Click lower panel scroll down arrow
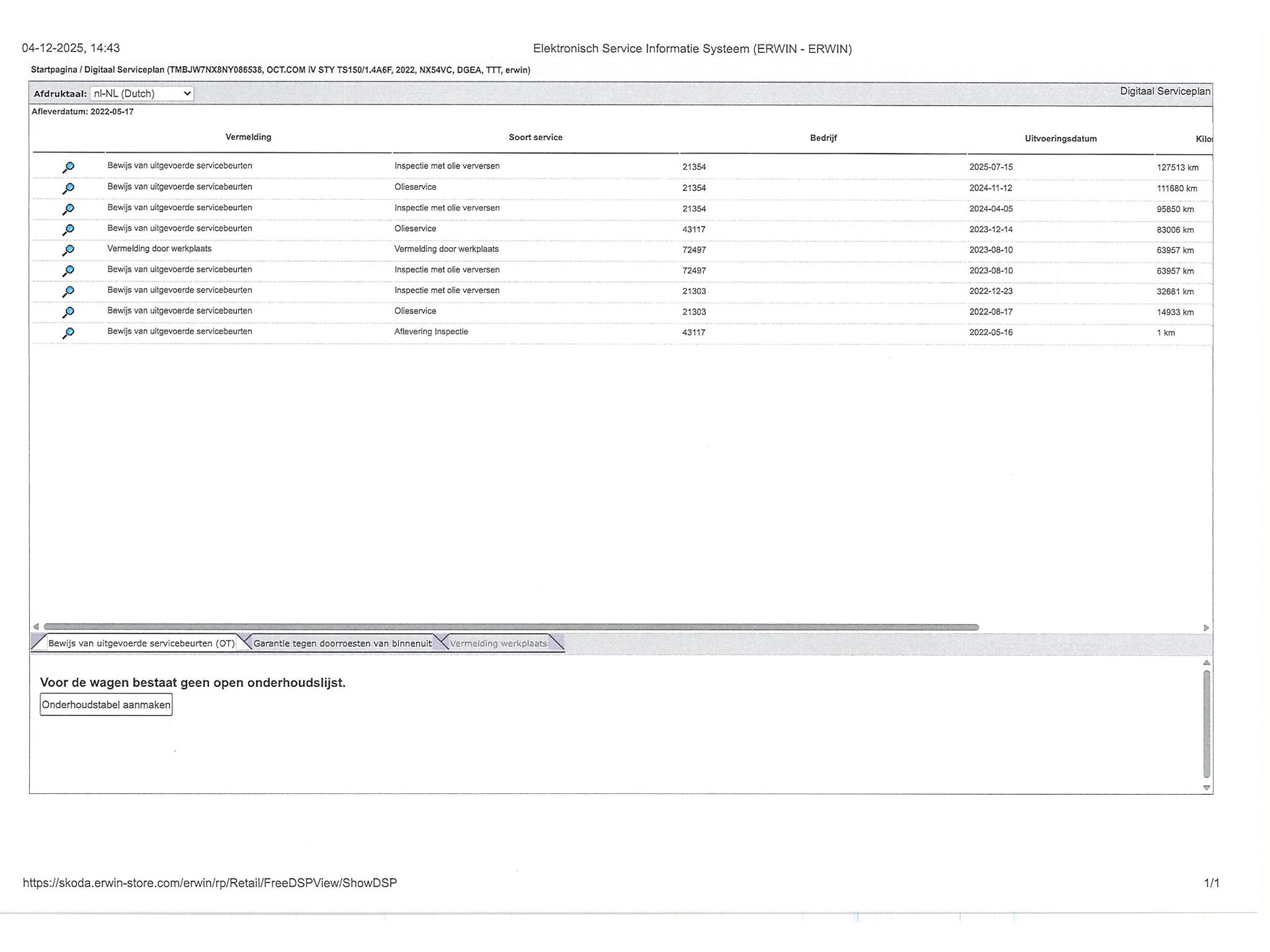This screenshot has width=1270, height=952. click(1206, 787)
